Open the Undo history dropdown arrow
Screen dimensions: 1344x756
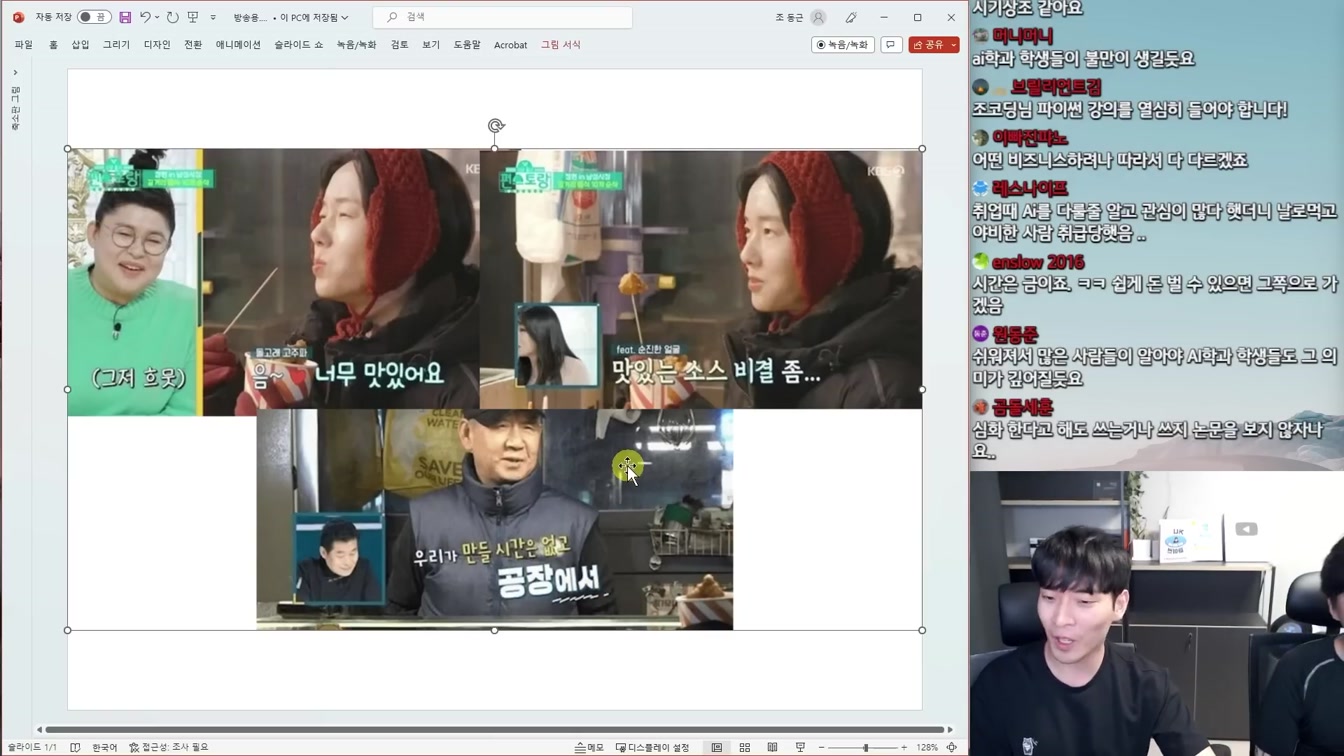[157, 17]
